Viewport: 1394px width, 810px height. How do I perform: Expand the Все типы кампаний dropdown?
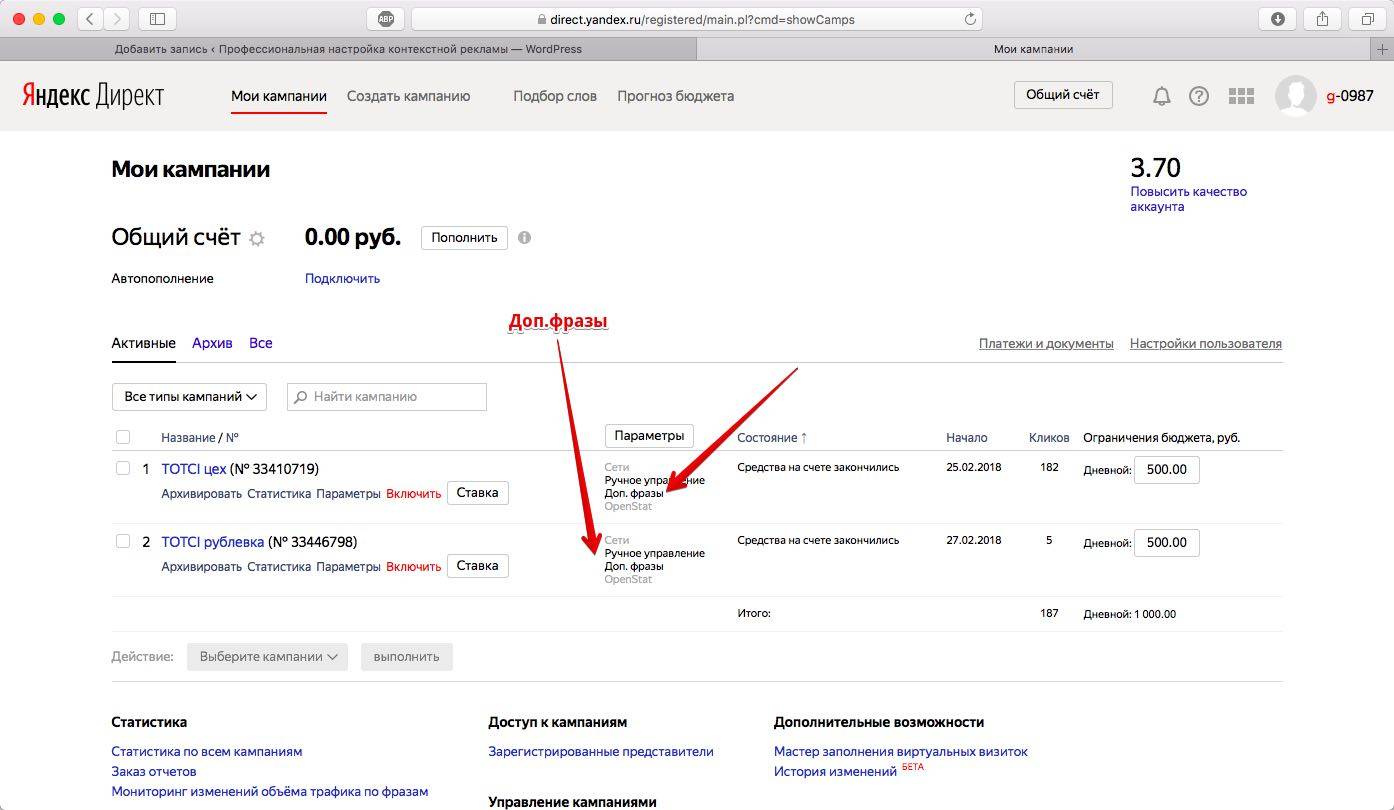tap(189, 397)
